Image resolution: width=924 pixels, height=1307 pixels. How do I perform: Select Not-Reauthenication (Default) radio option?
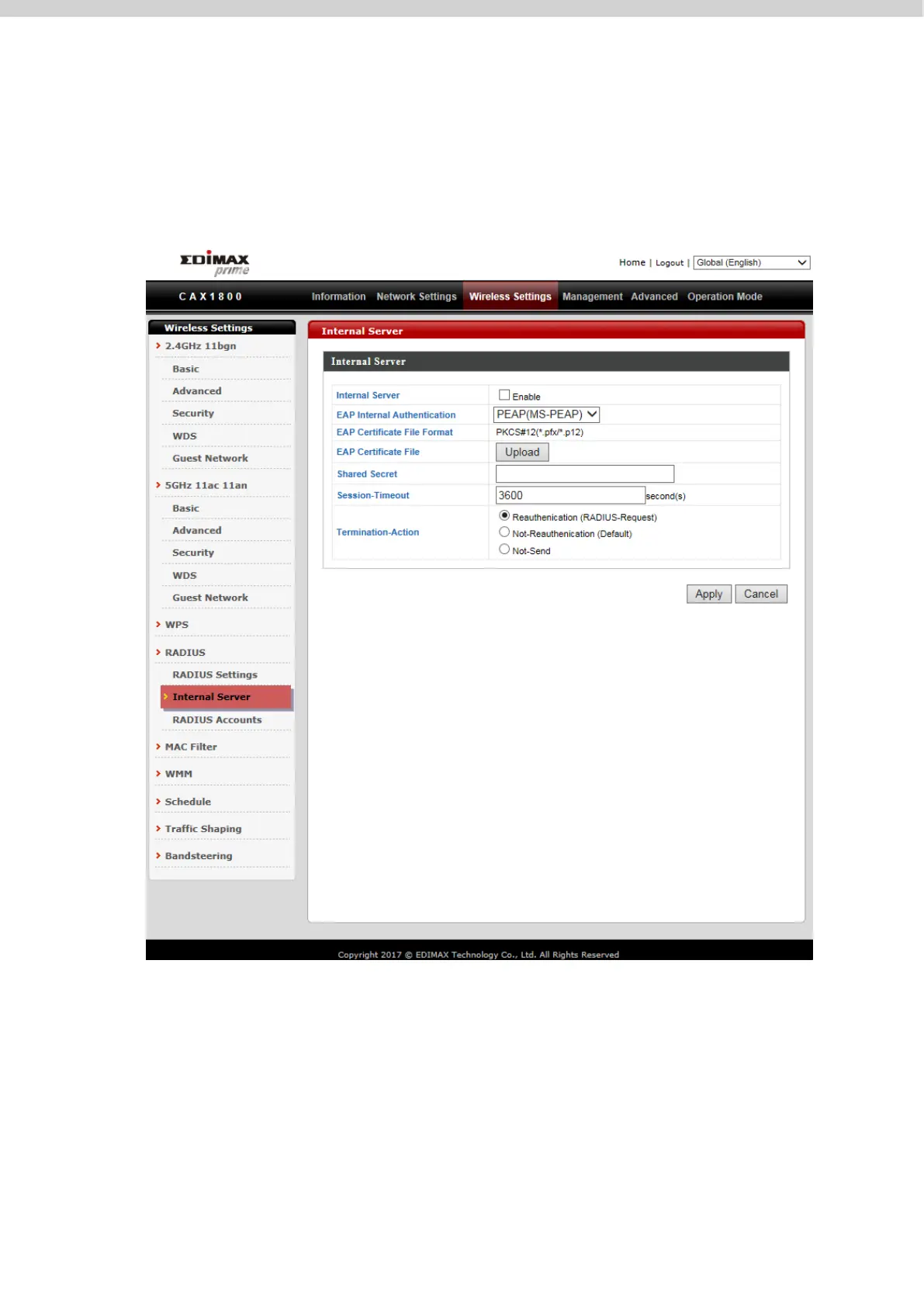point(504,532)
